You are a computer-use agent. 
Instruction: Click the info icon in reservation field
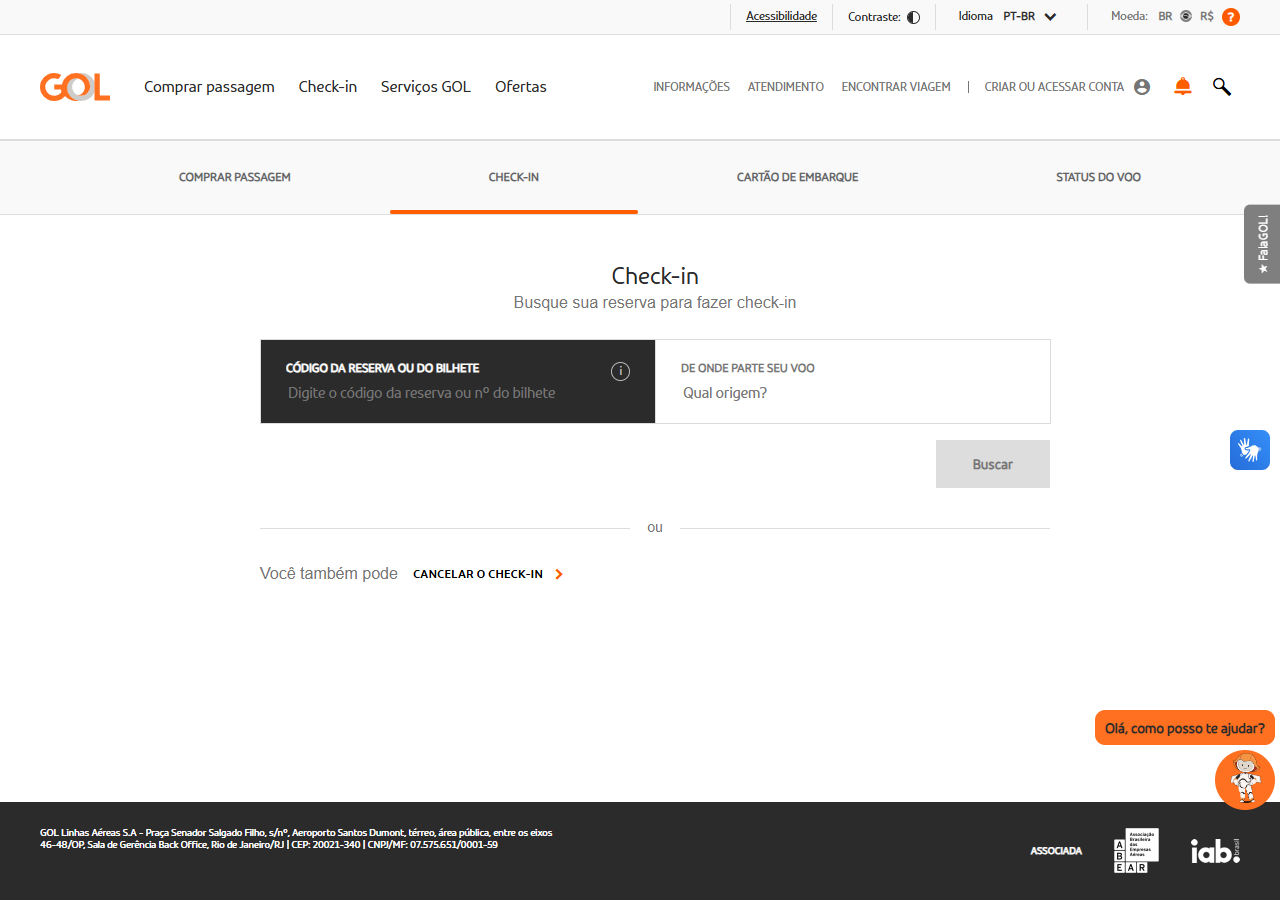620,372
